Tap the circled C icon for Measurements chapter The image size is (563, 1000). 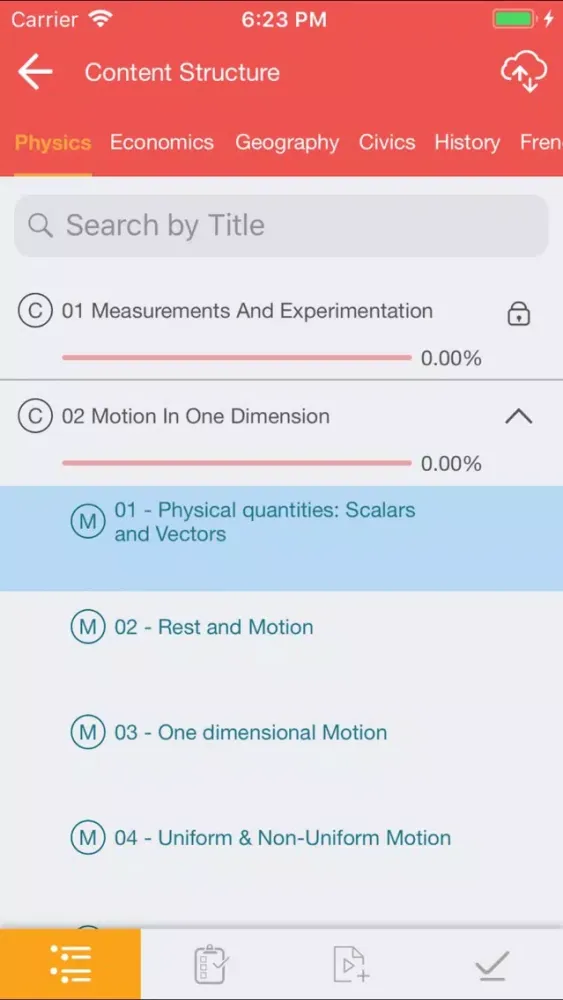35,311
